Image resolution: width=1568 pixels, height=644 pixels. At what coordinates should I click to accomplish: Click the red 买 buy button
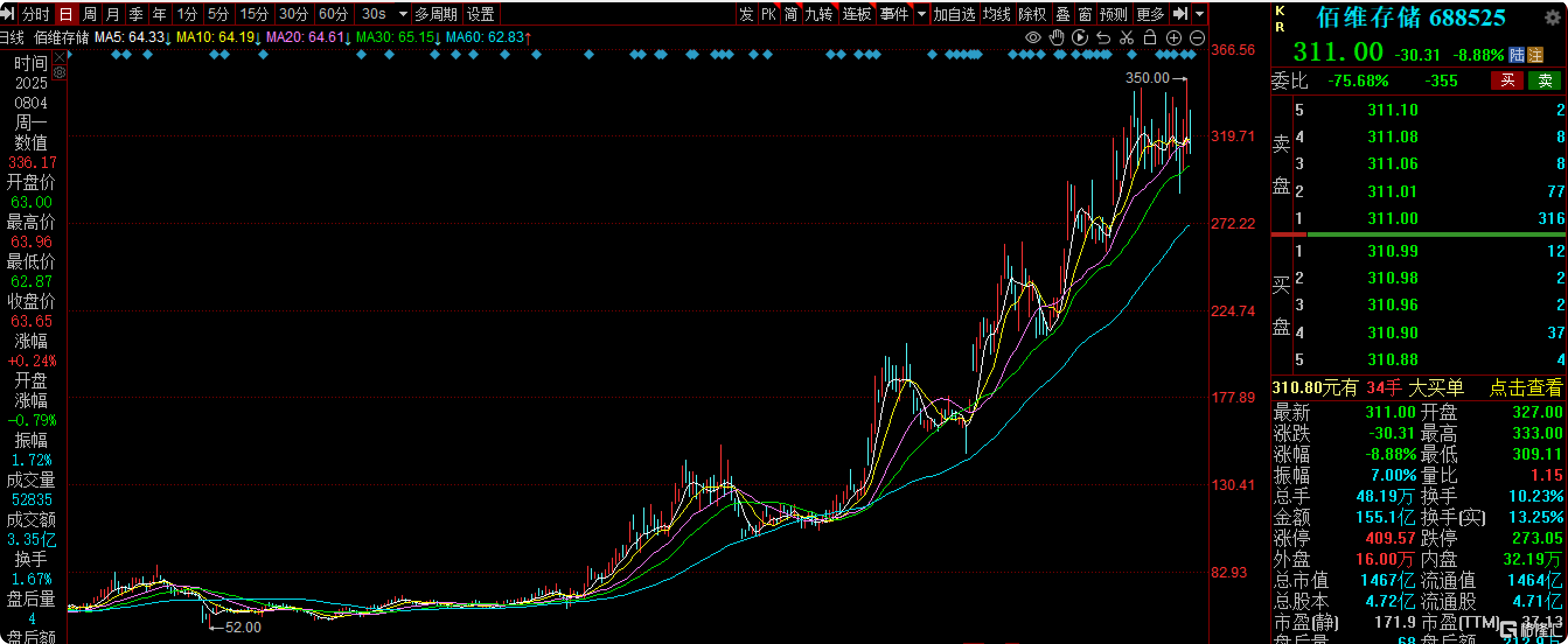1507,81
